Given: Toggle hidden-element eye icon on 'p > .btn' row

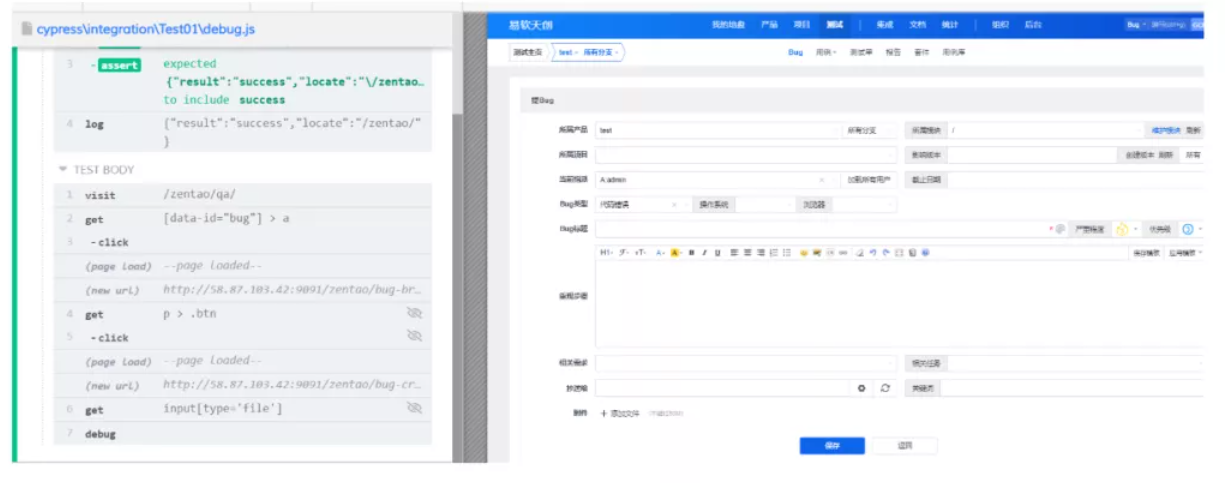Looking at the screenshot, I should tap(414, 313).
